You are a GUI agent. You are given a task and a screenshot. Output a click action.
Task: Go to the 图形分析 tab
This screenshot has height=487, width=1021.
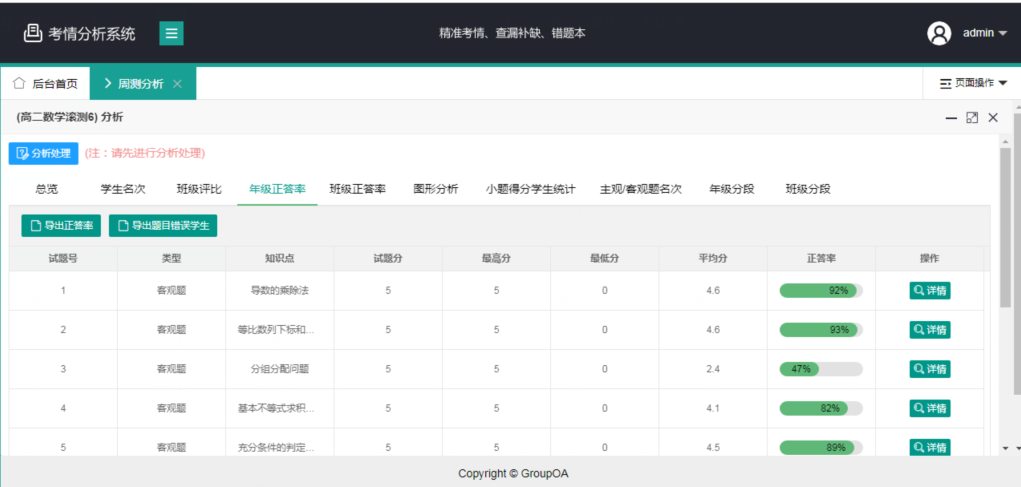click(x=436, y=189)
